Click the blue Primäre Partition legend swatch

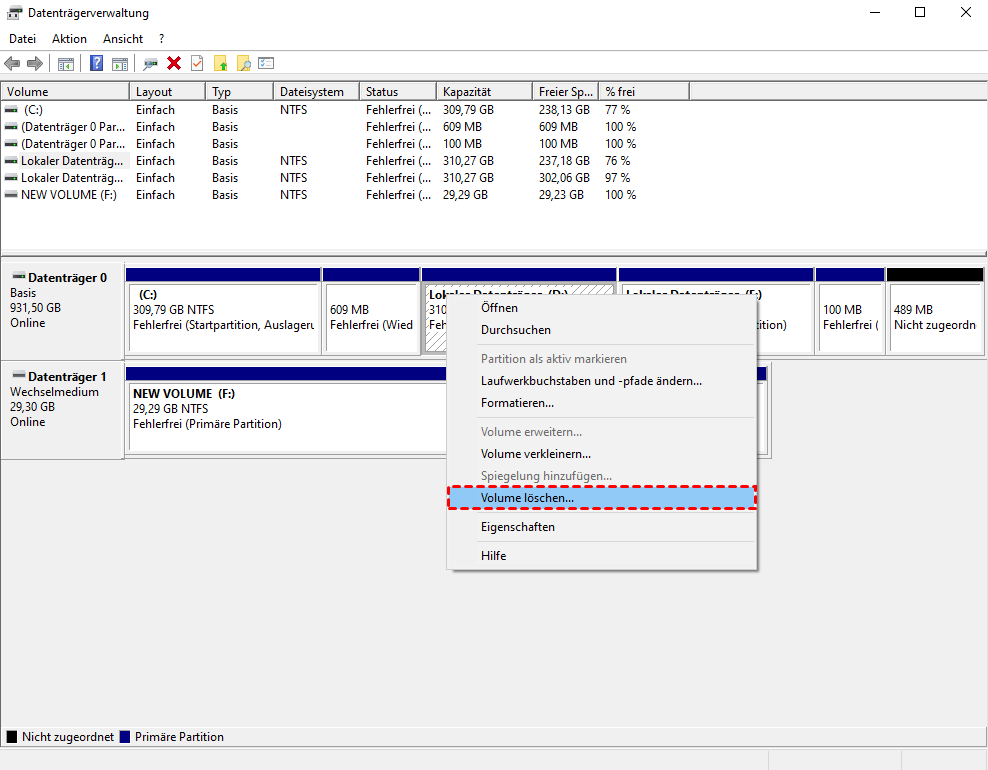click(x=125, y=737)
